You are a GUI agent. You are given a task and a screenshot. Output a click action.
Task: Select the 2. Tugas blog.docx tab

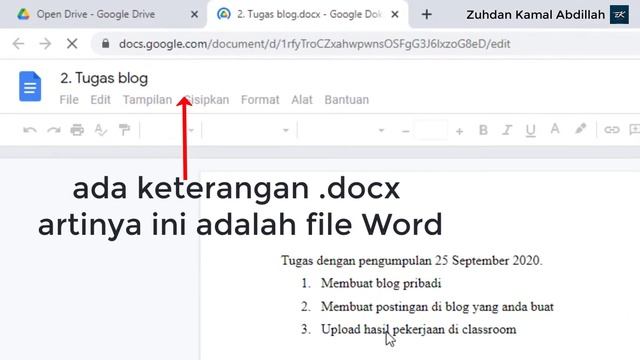[308, 15]
